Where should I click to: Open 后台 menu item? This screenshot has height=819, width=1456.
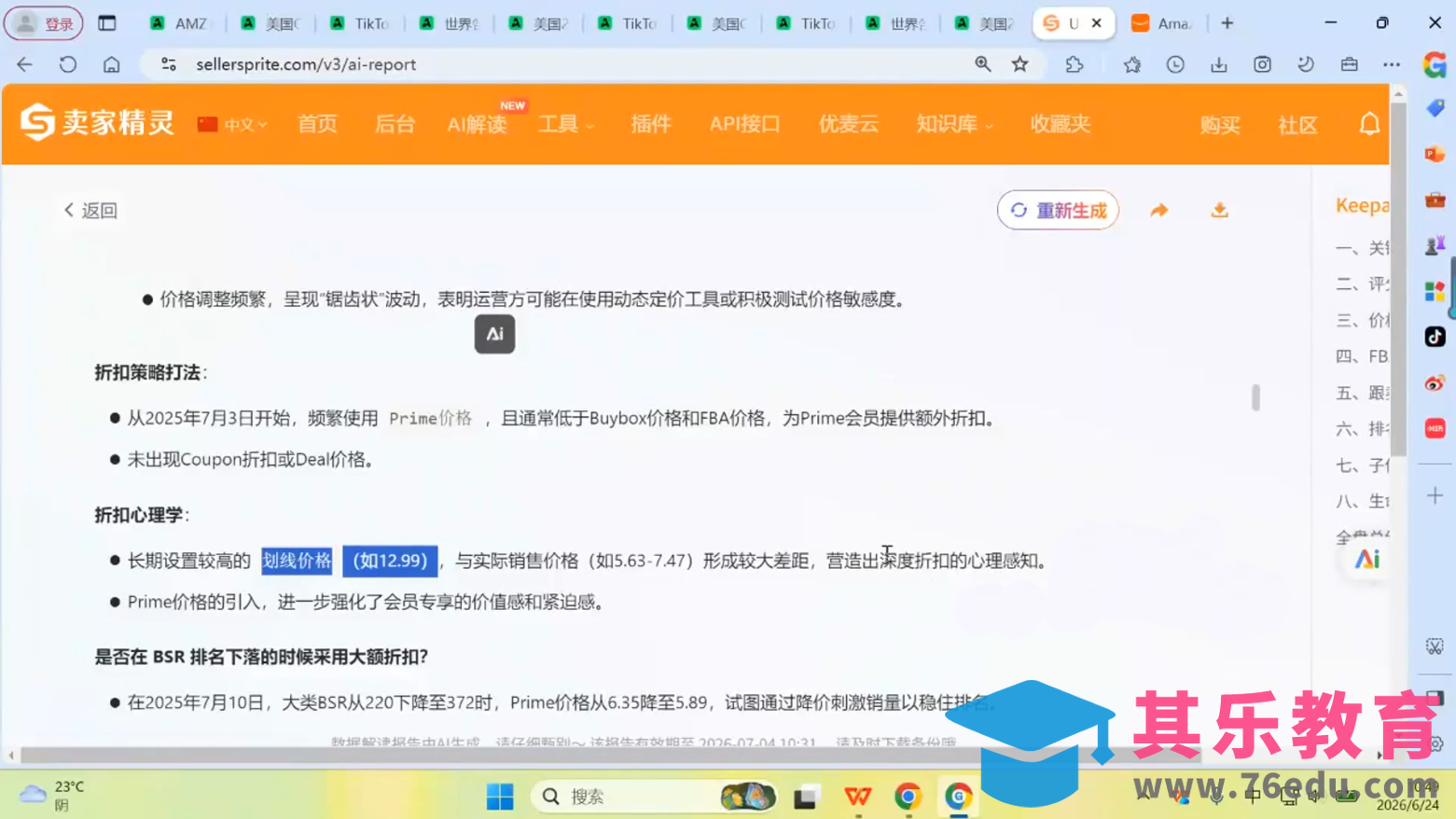pos(395,124)
